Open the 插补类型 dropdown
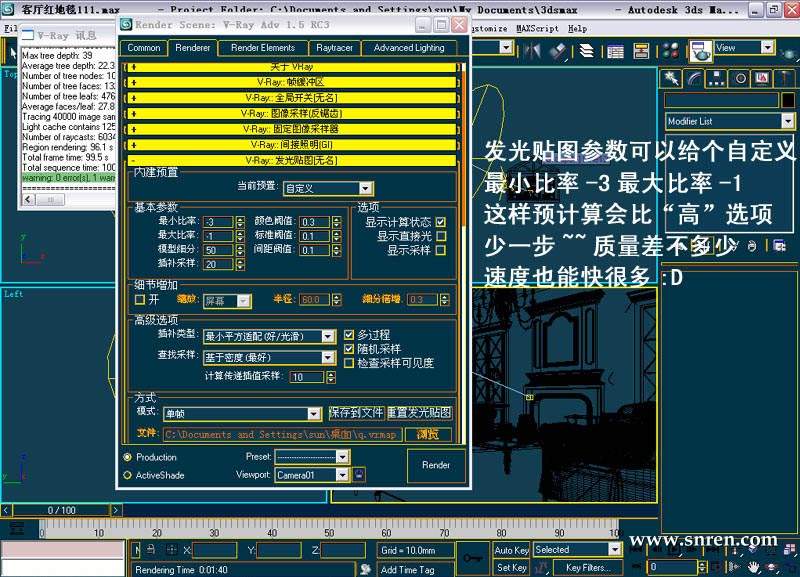Image resolution: width=800 pixels, height=577 pixels. (x=269, y=336)
